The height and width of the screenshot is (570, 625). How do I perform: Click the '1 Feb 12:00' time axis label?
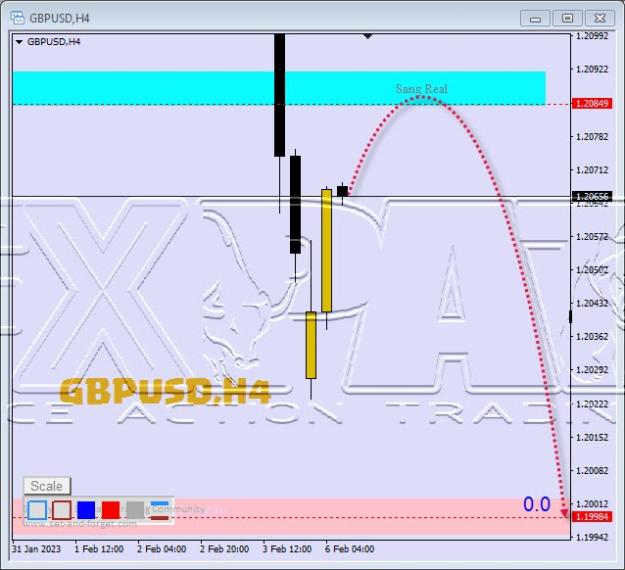coord(99,549)
